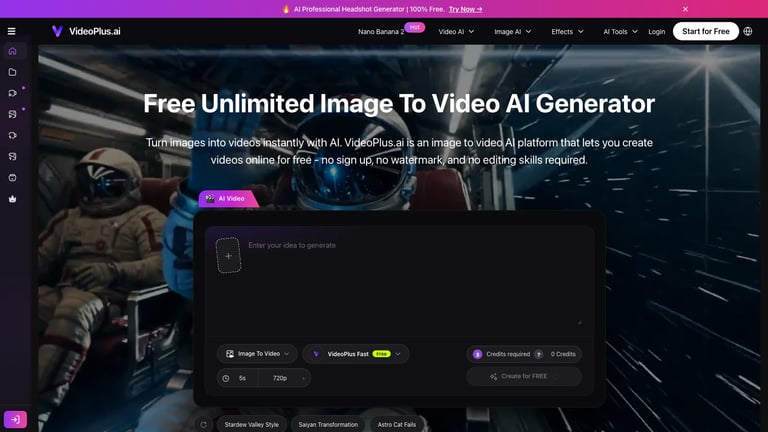
Task: Click the VideoPlus.ai logo
Action: pos(86,31)
